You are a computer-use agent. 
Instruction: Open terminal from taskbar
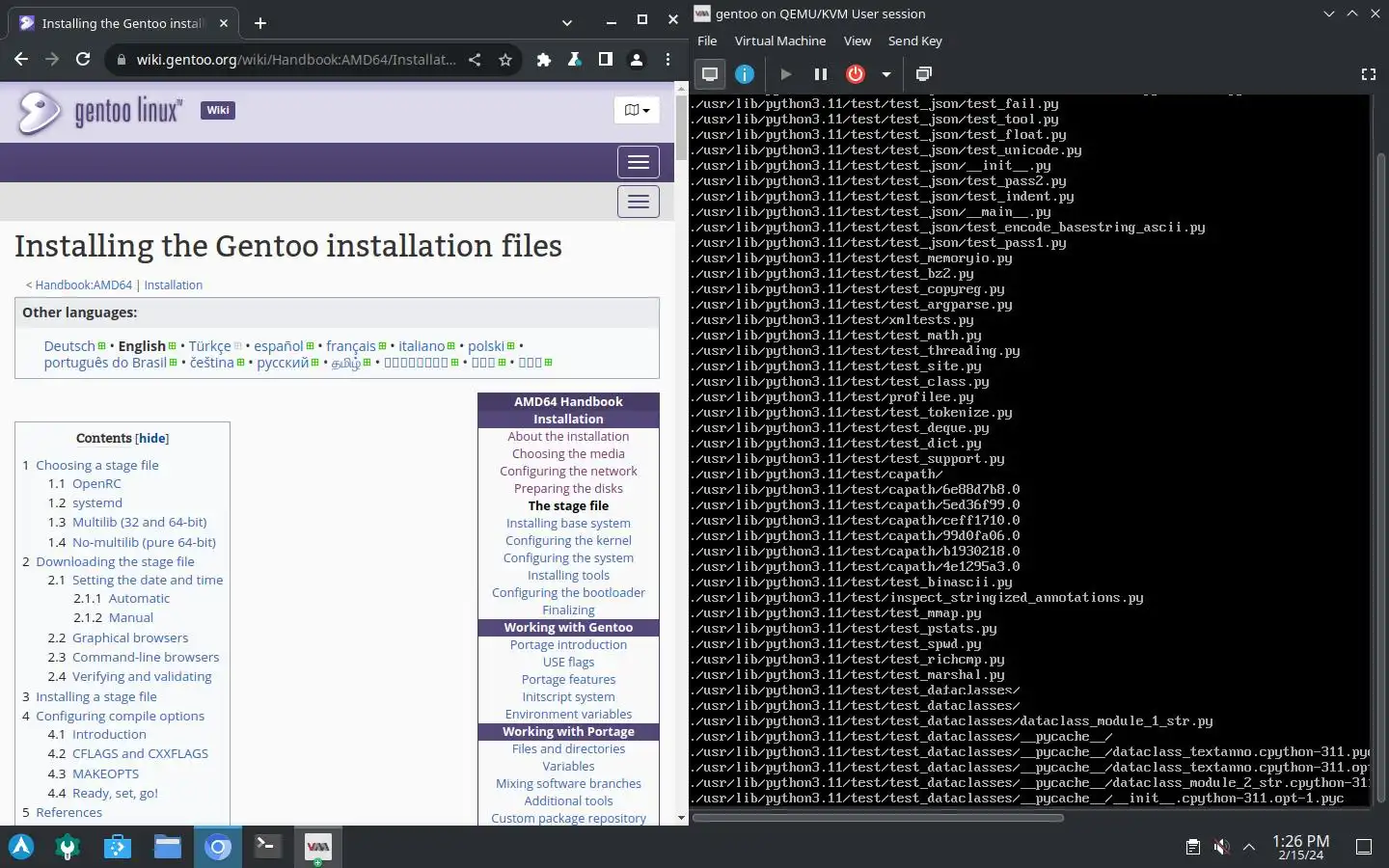click(x=268, y=847)
